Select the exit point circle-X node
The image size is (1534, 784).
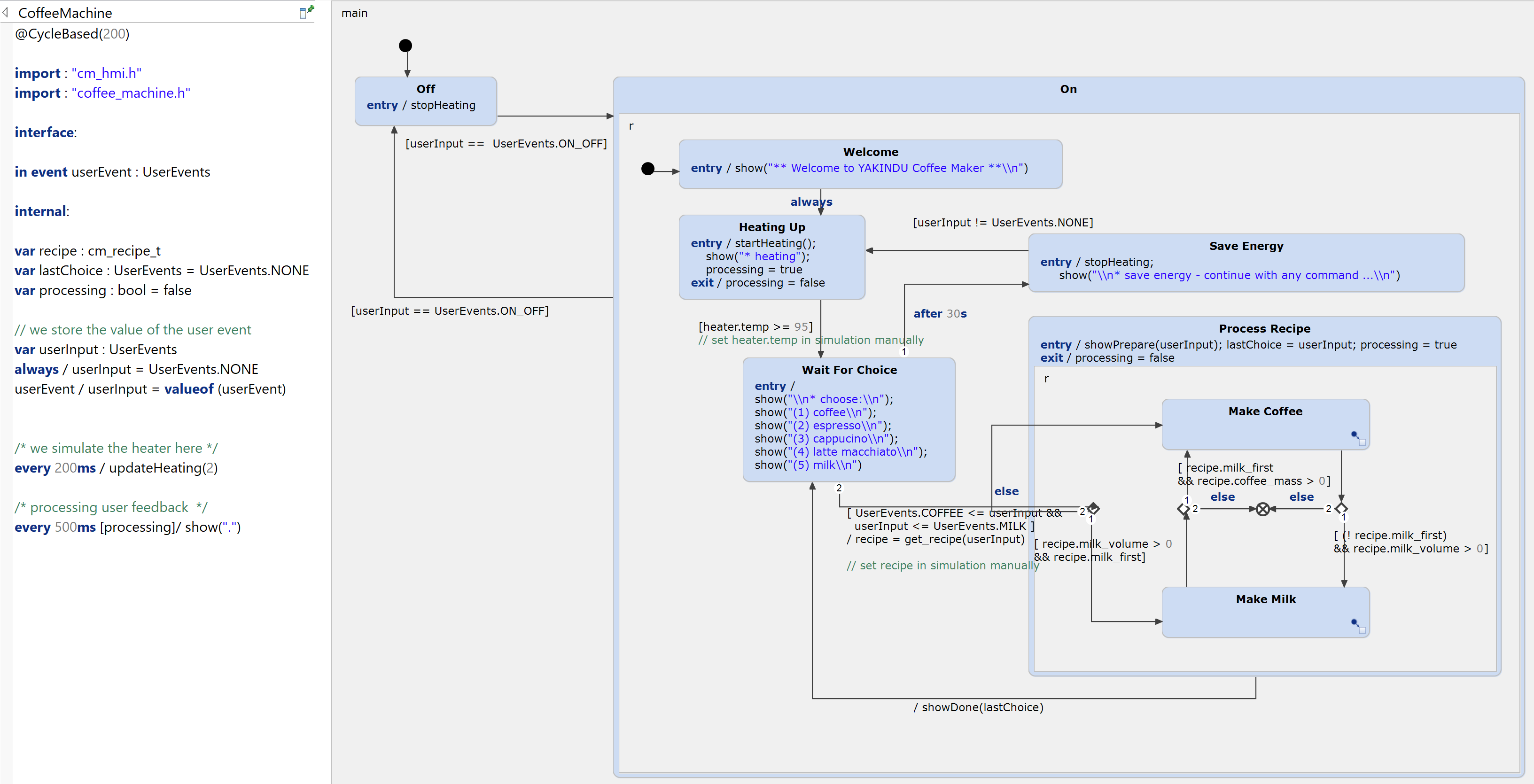[x=1262, y=509]
